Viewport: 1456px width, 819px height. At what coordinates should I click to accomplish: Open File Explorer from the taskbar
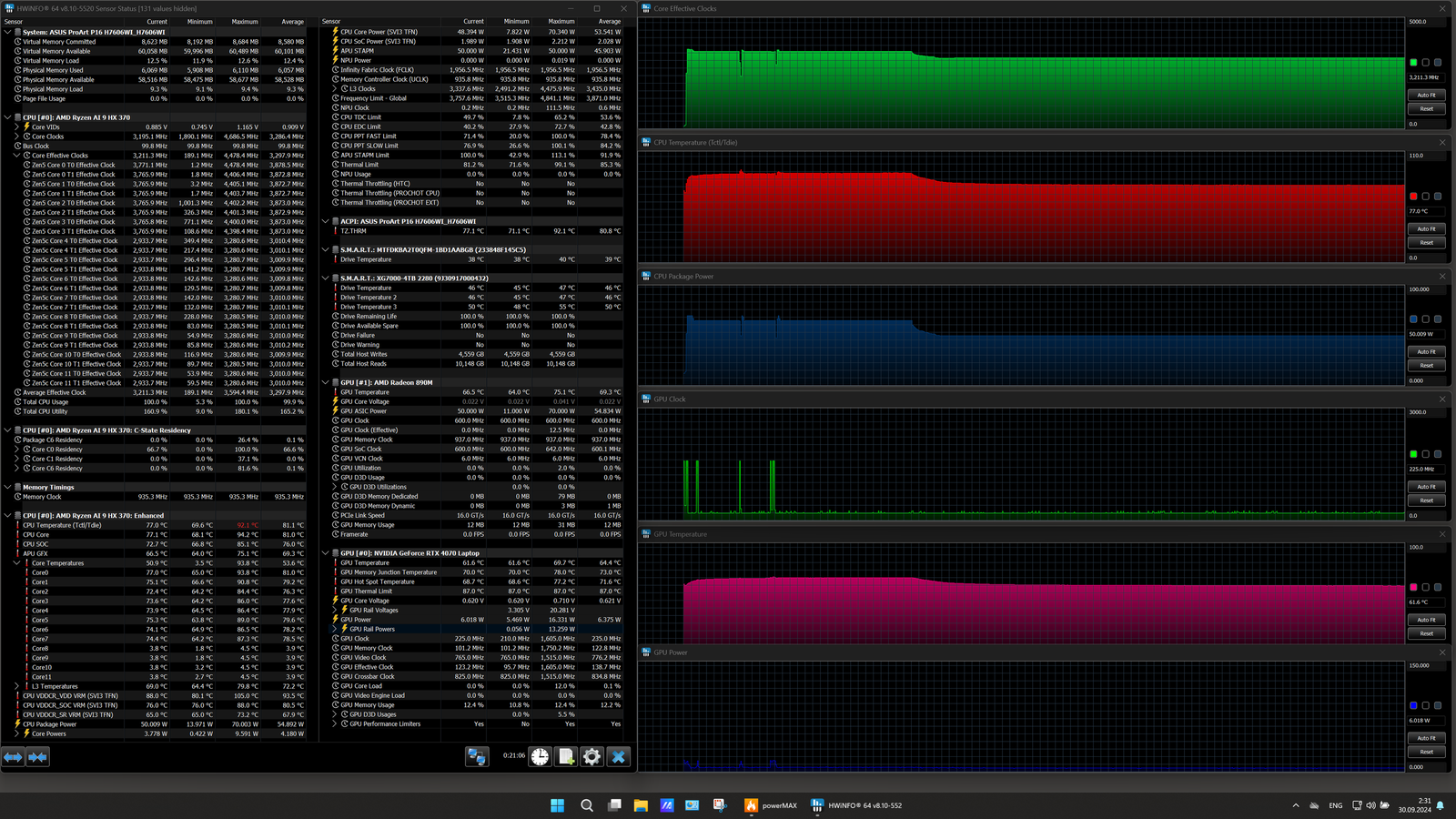pos(641,805)
